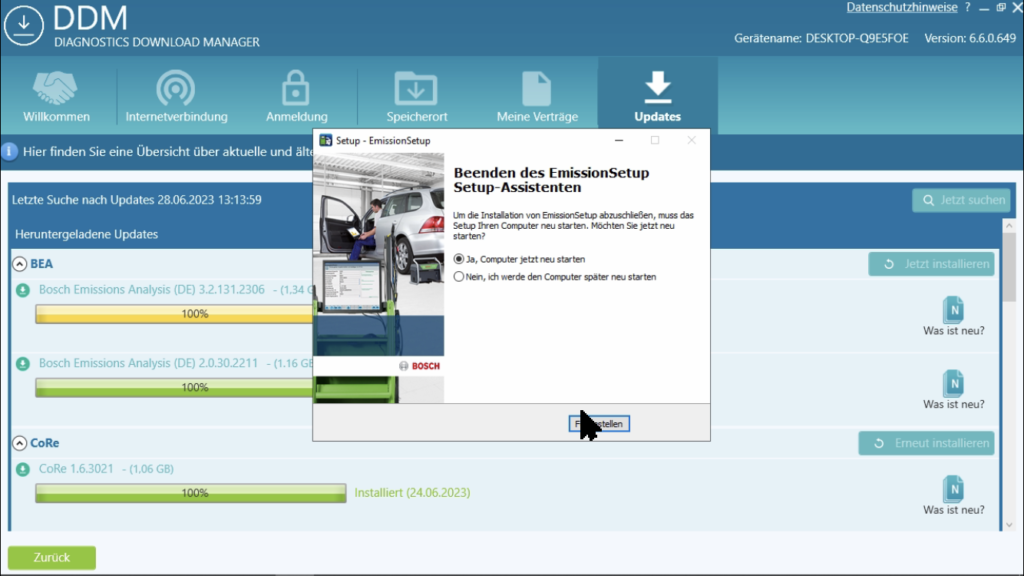This screenshot has height=576, width=1024.
Task: Click the Zurück button
Action: pos(52,557)
